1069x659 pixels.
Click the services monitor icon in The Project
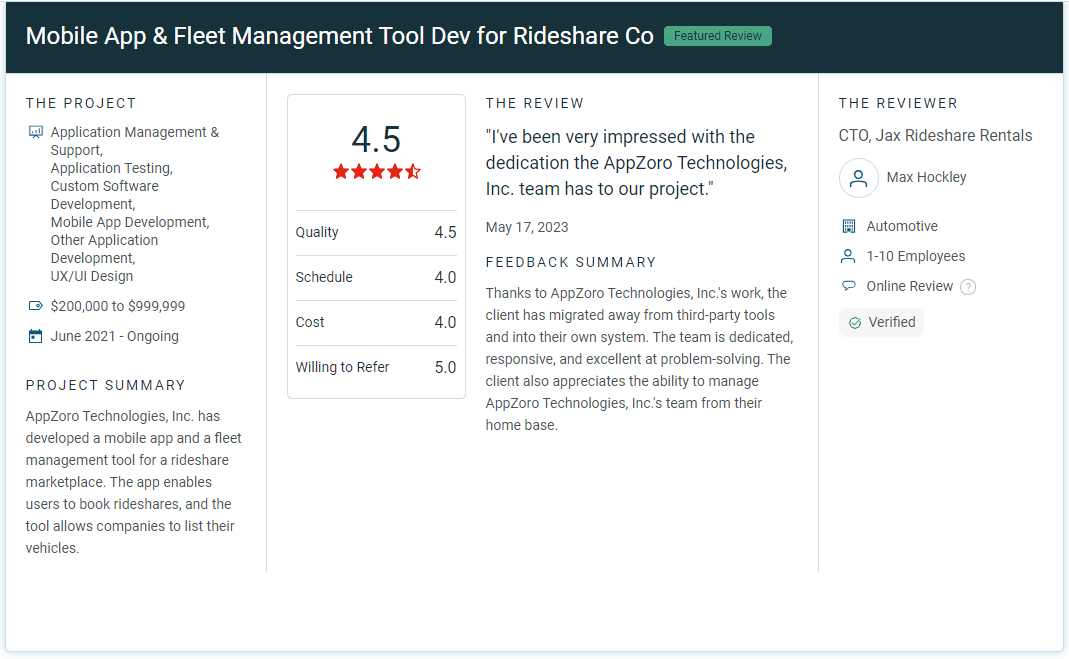(x=36, y=132)
